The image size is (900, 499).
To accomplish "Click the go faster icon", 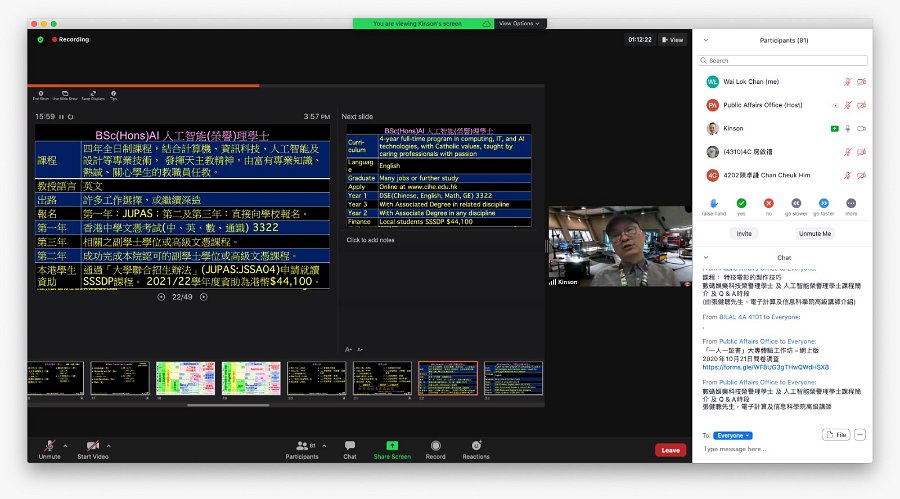I will (824, 203).
